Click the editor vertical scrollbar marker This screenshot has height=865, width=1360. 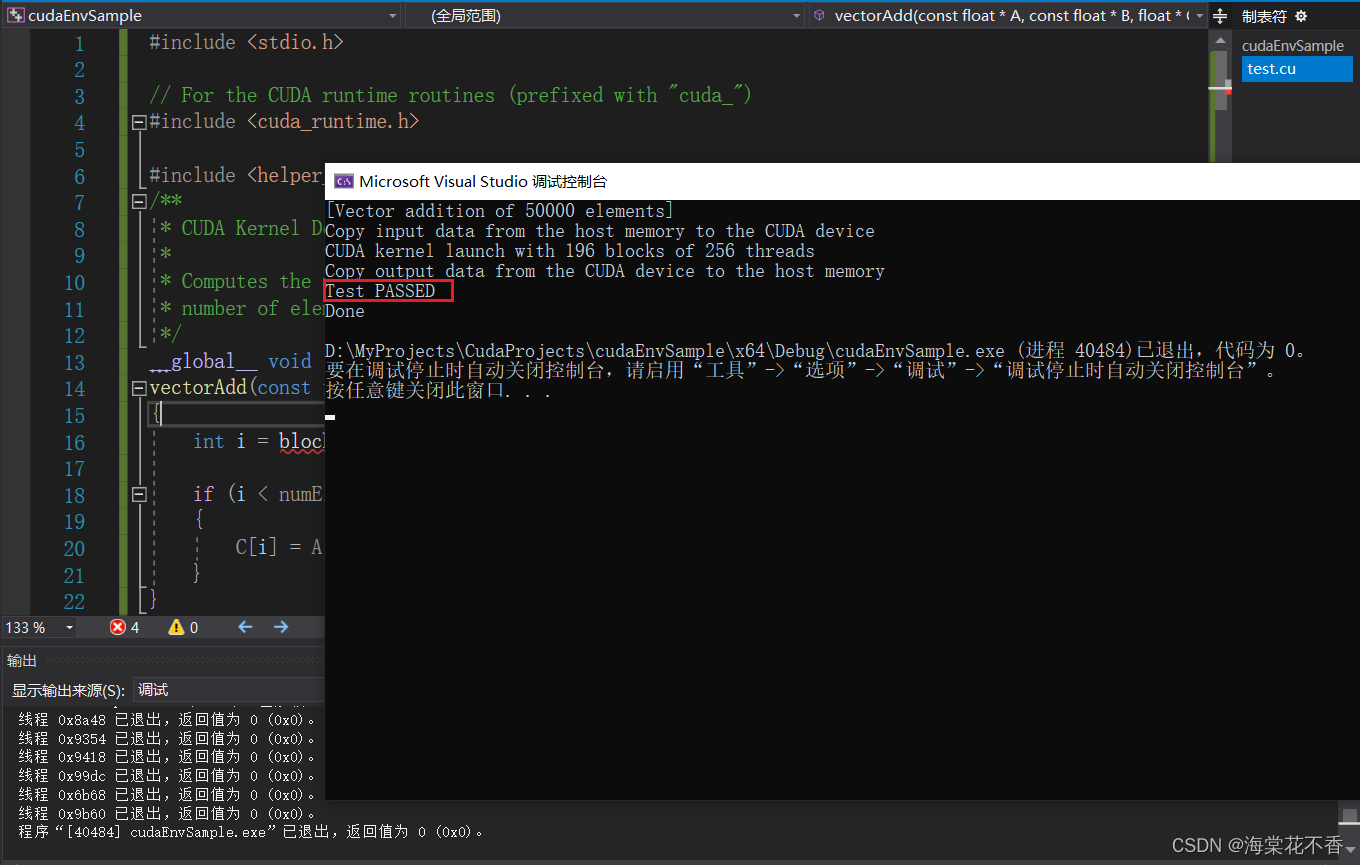(1220, 89)
